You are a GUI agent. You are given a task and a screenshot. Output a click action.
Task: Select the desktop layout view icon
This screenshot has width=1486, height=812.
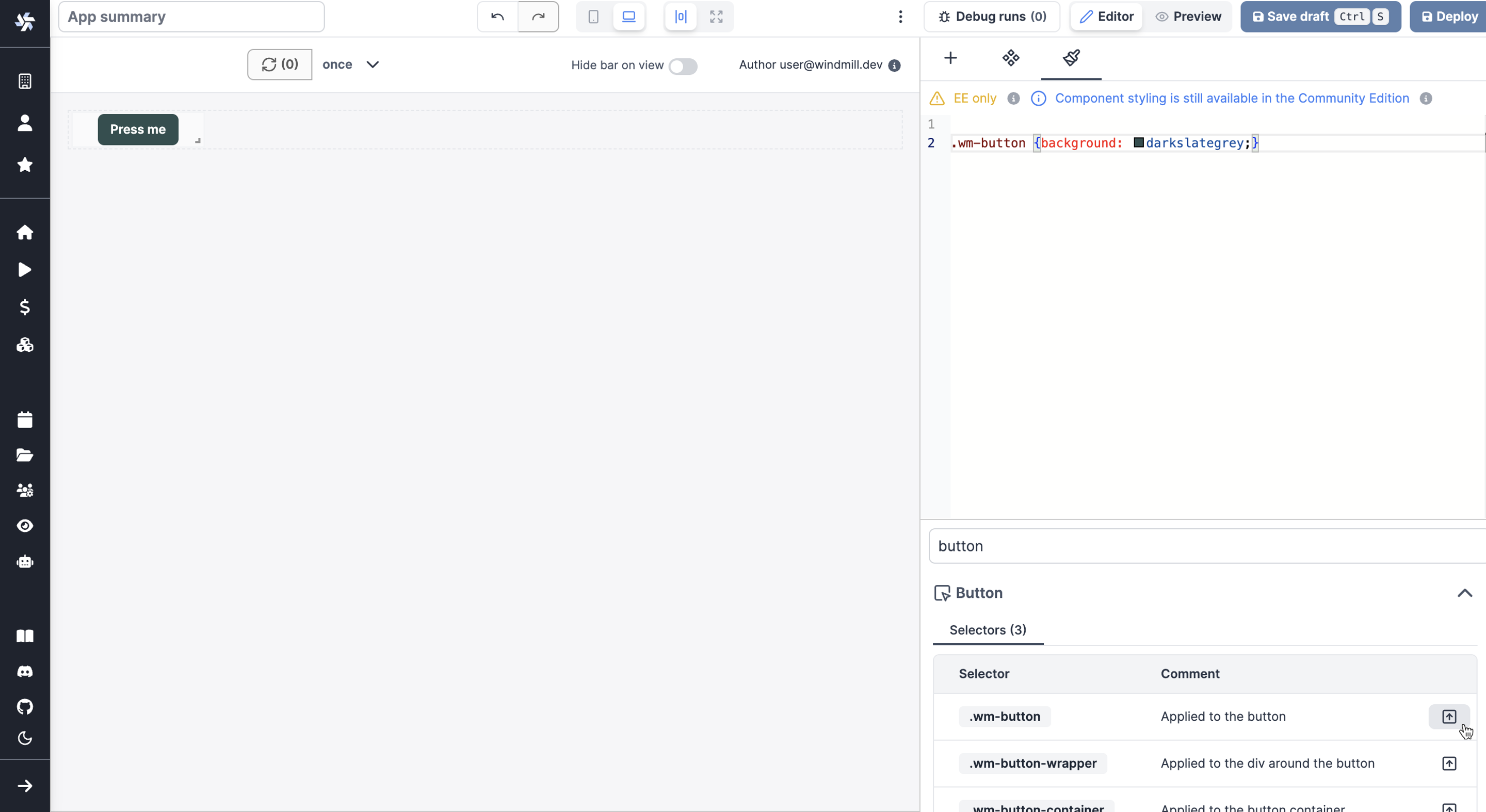628,17
